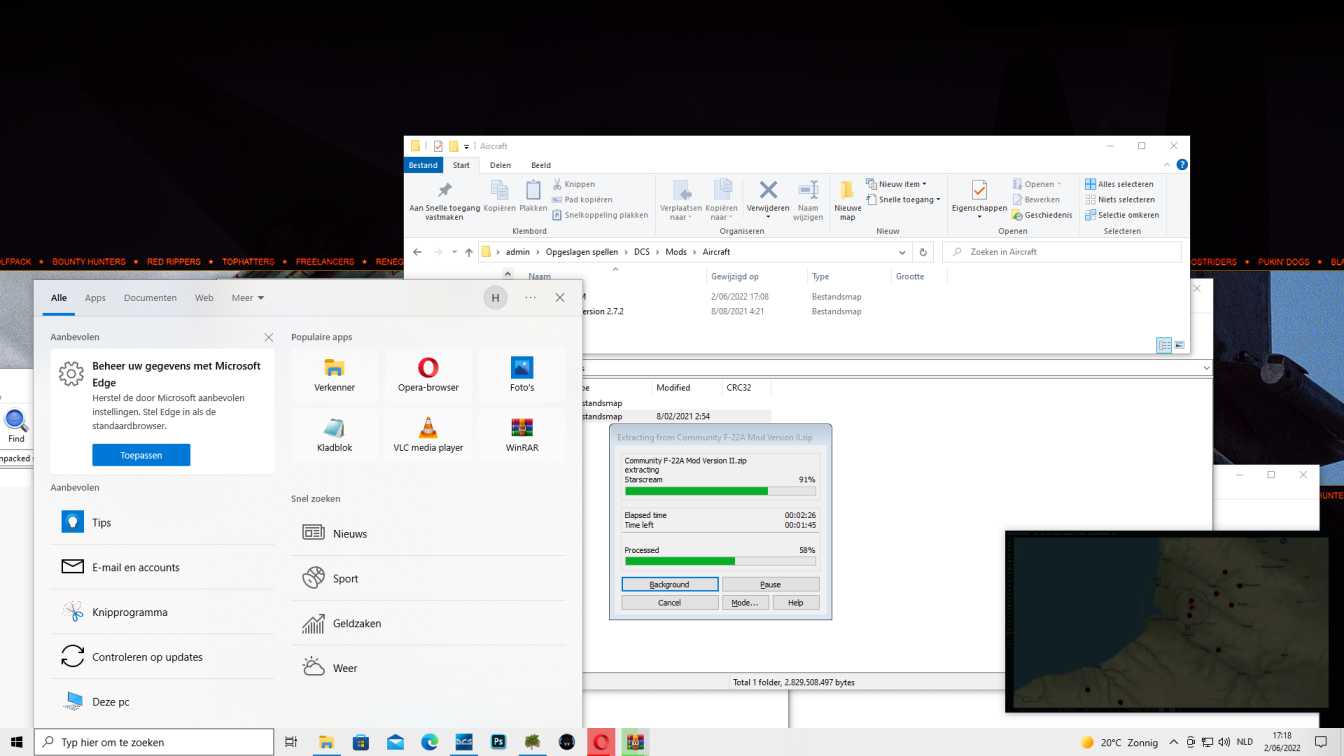
Task: Open Eigenschappen properties icon in ribbon
Action: click(979, 191)
